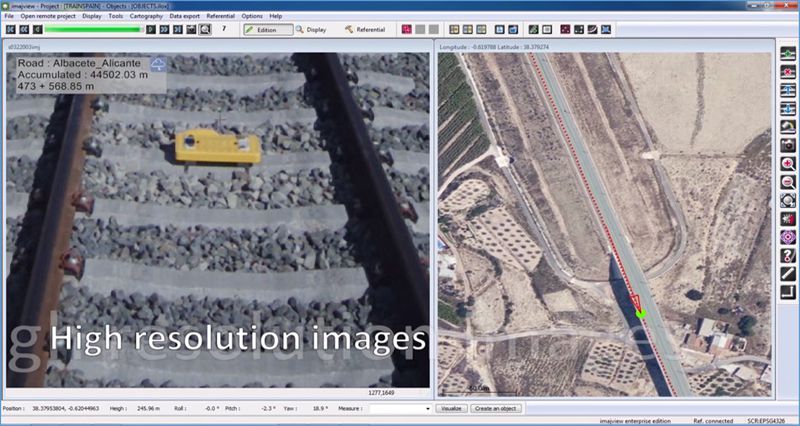The height and width of the screenshot is (426, 800).
Task: Step fast backward through images
Action: [x=24, y=30]
